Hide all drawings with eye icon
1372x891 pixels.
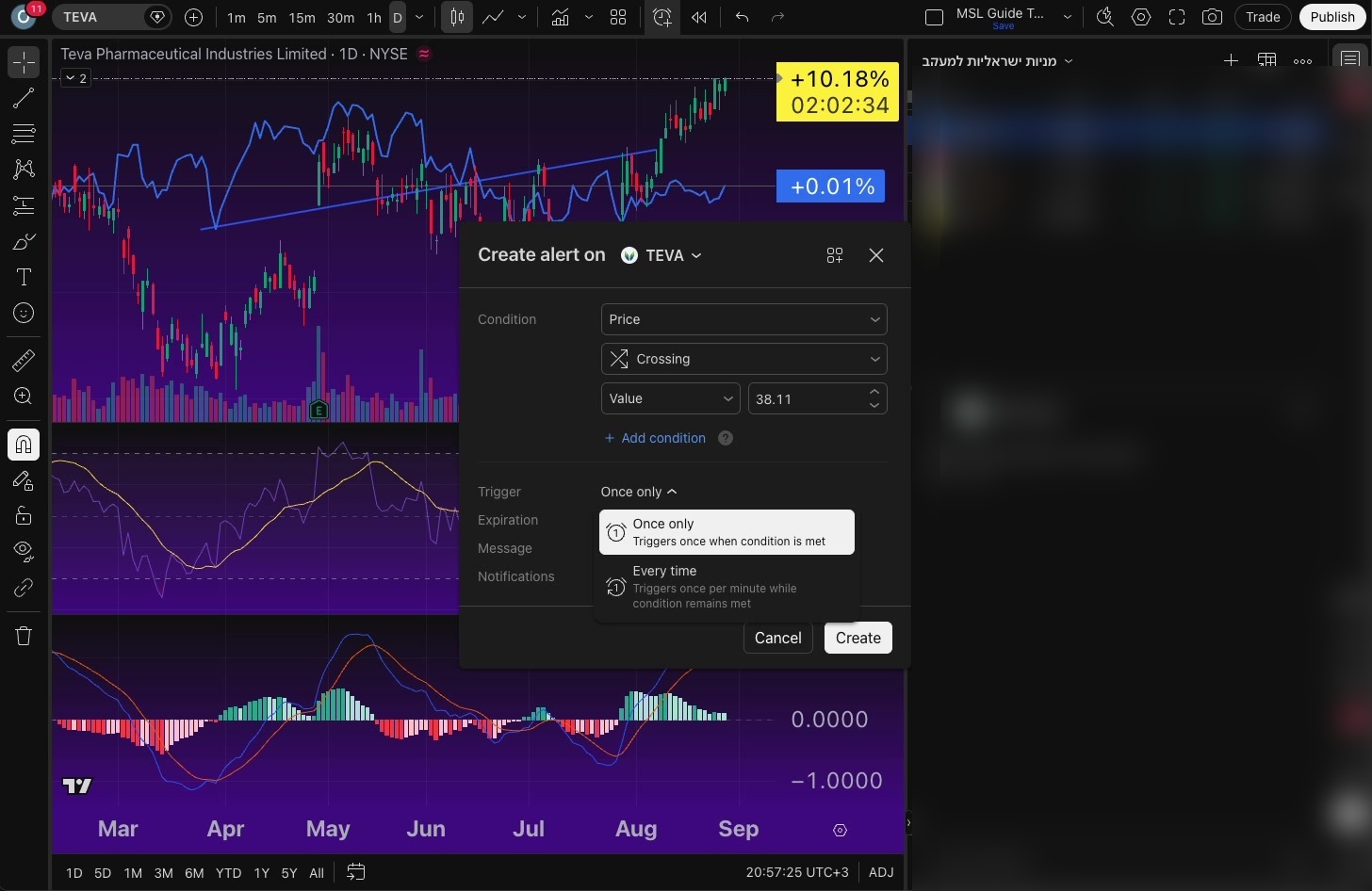[24, 551]
